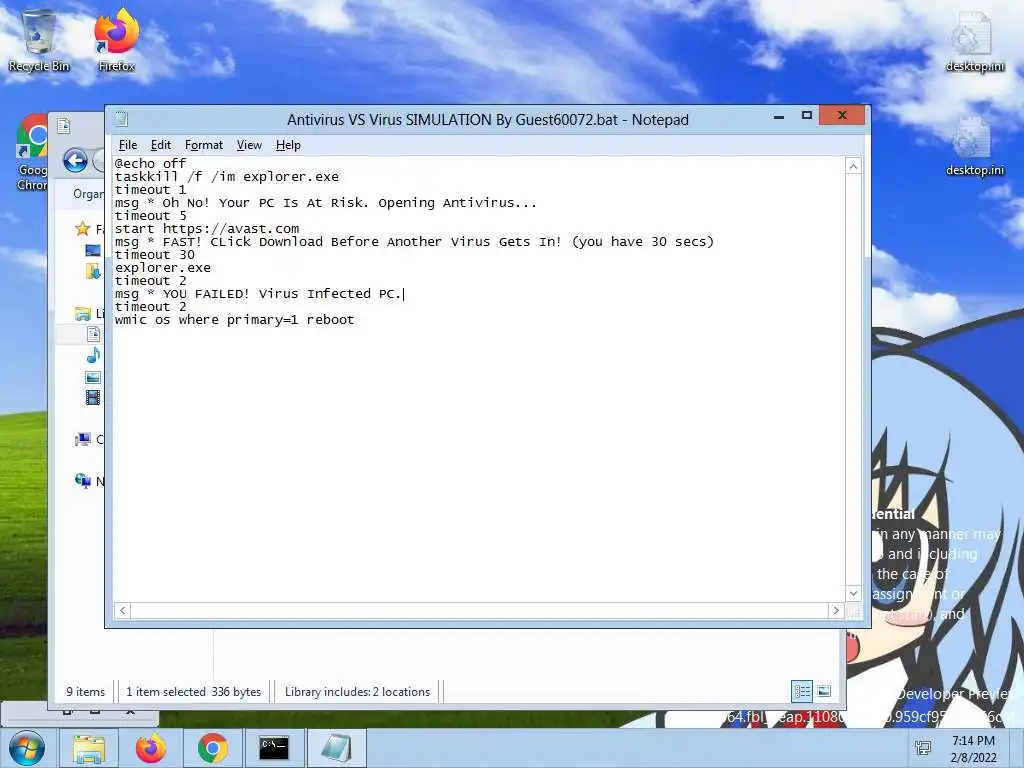Screen dimensions: 1024x768
Task: Maximize the Notepad window
Action: point(807,116)
